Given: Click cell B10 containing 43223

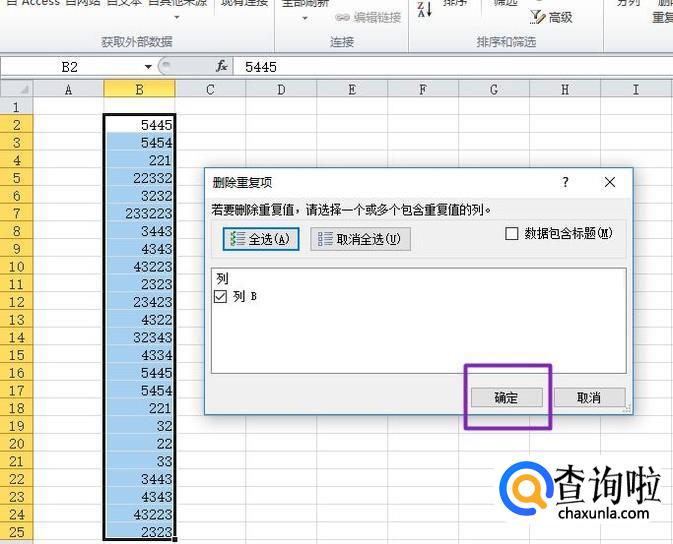Looking at the screenshot, I should 139,266.
